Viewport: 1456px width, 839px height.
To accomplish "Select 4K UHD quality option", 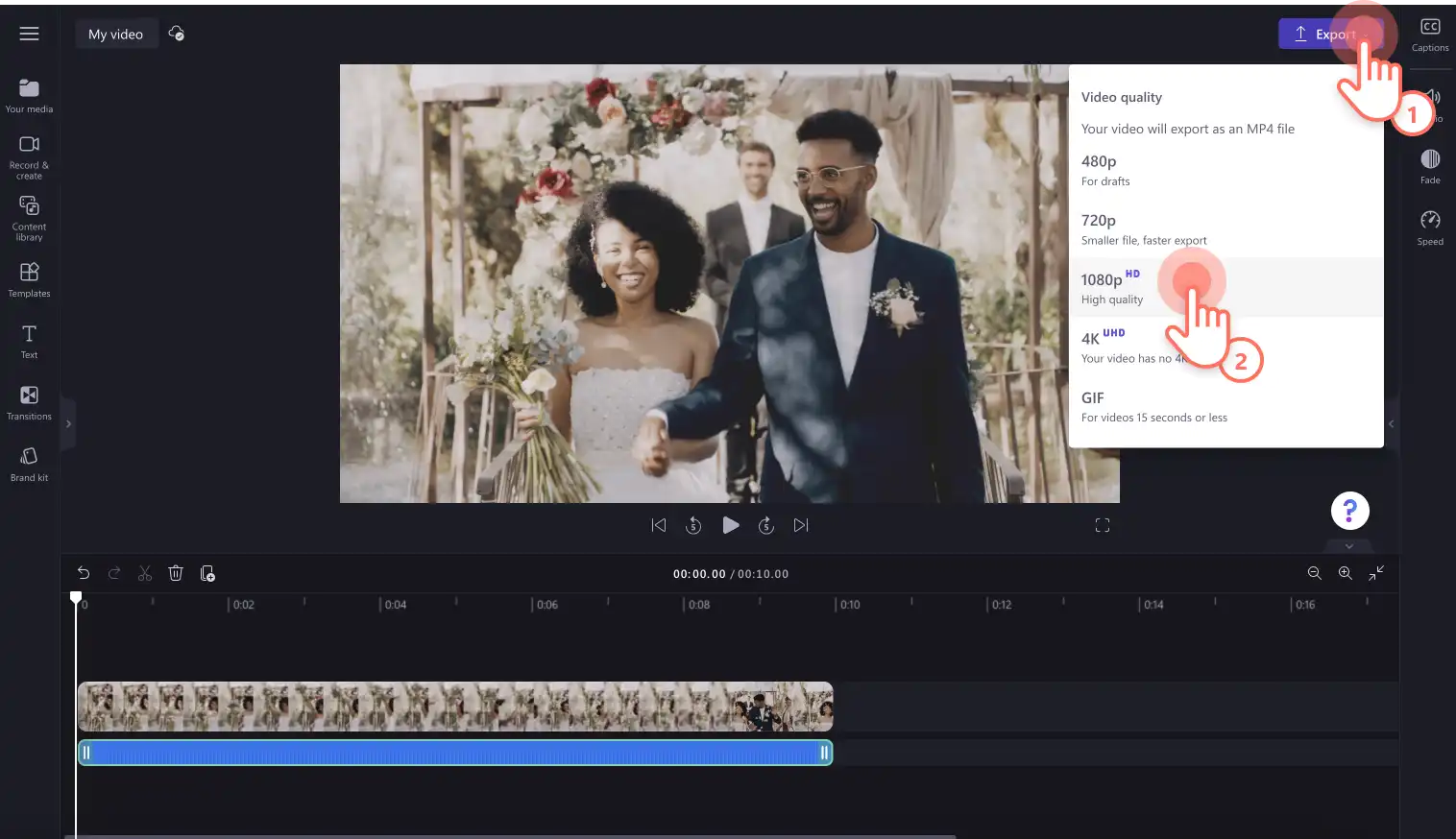I will [x=1225, y=347].
